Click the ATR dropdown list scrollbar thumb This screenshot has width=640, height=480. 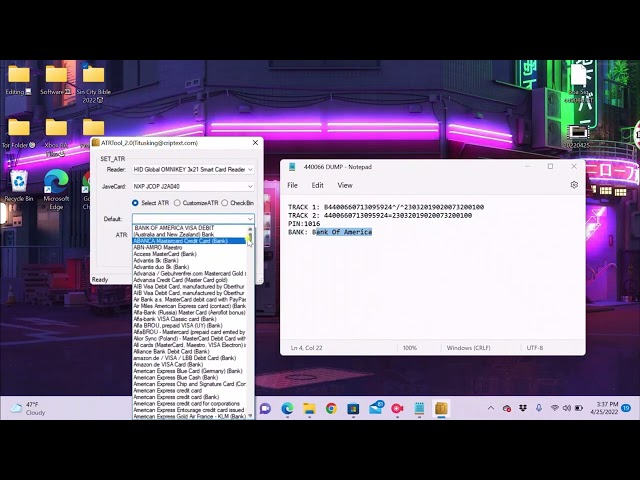click(x=250, y=237)
